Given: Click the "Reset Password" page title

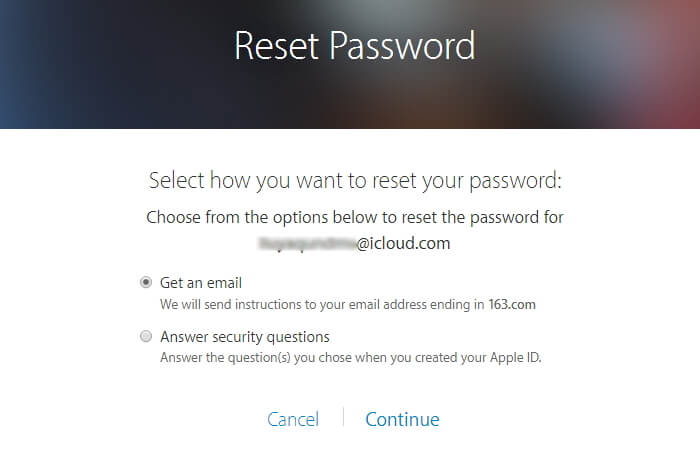Looking at the screenshot, I should 354,46.
